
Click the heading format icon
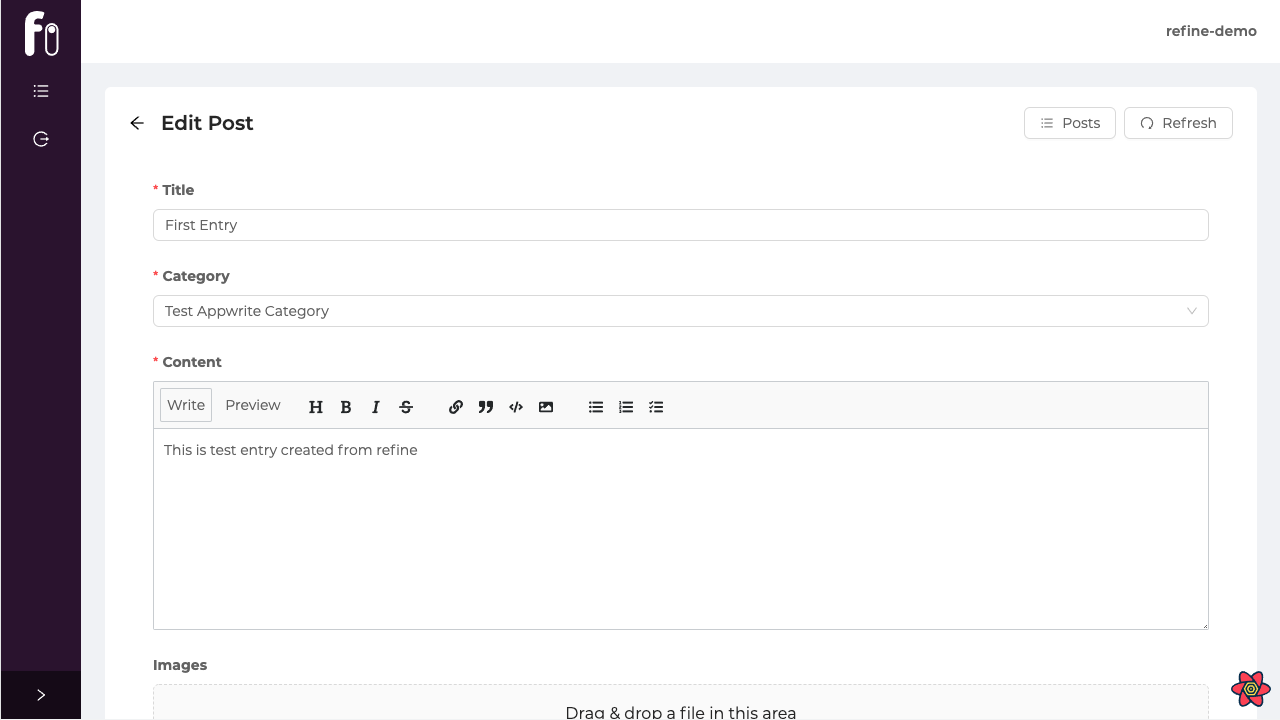point(316,407)
